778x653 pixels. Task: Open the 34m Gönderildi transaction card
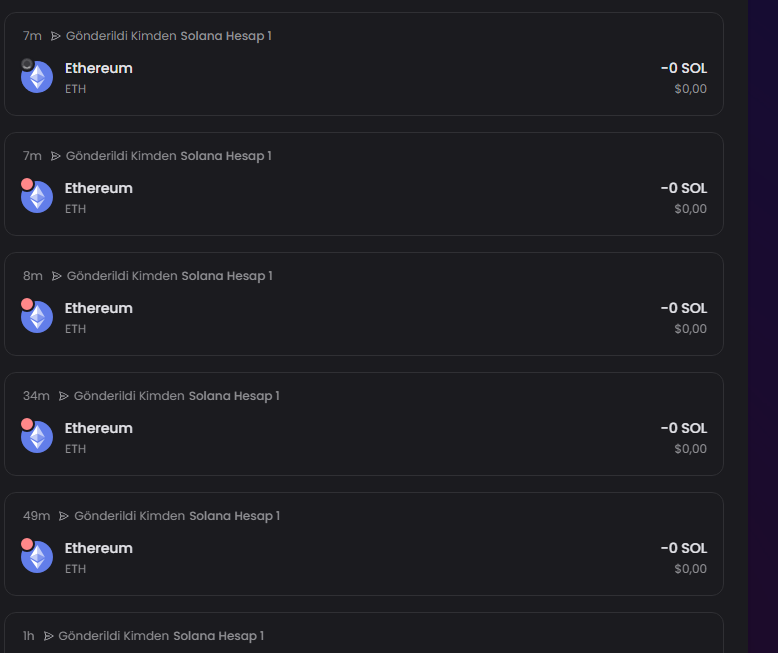click(x=364, y=424)
